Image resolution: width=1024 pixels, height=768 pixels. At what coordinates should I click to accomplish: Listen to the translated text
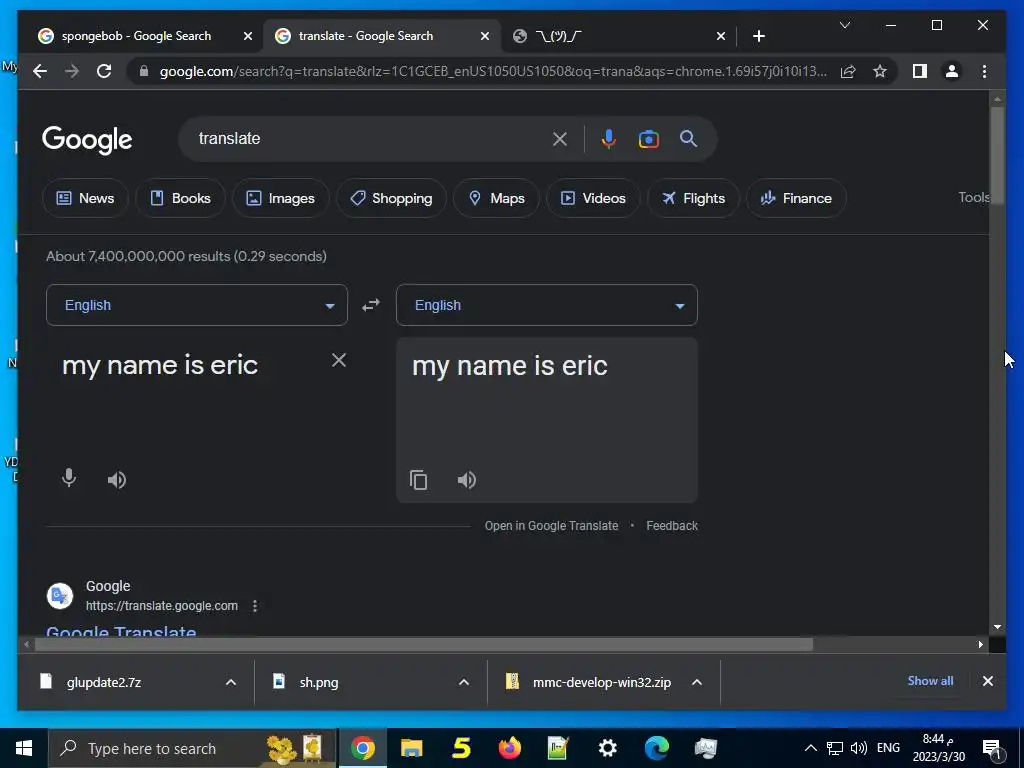[x=466, y=480]
